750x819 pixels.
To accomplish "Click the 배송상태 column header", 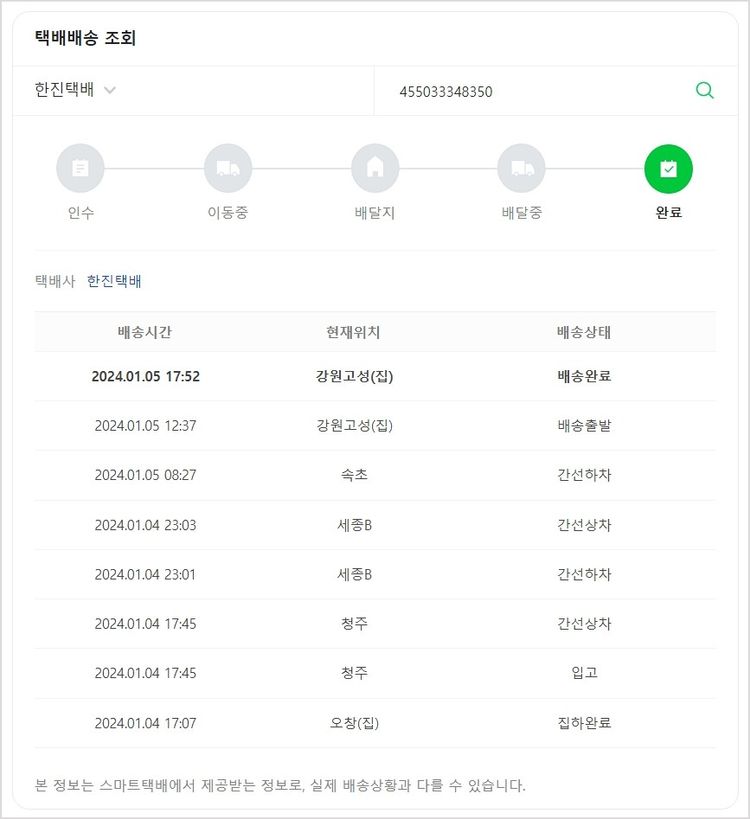I will pos(584,332).
